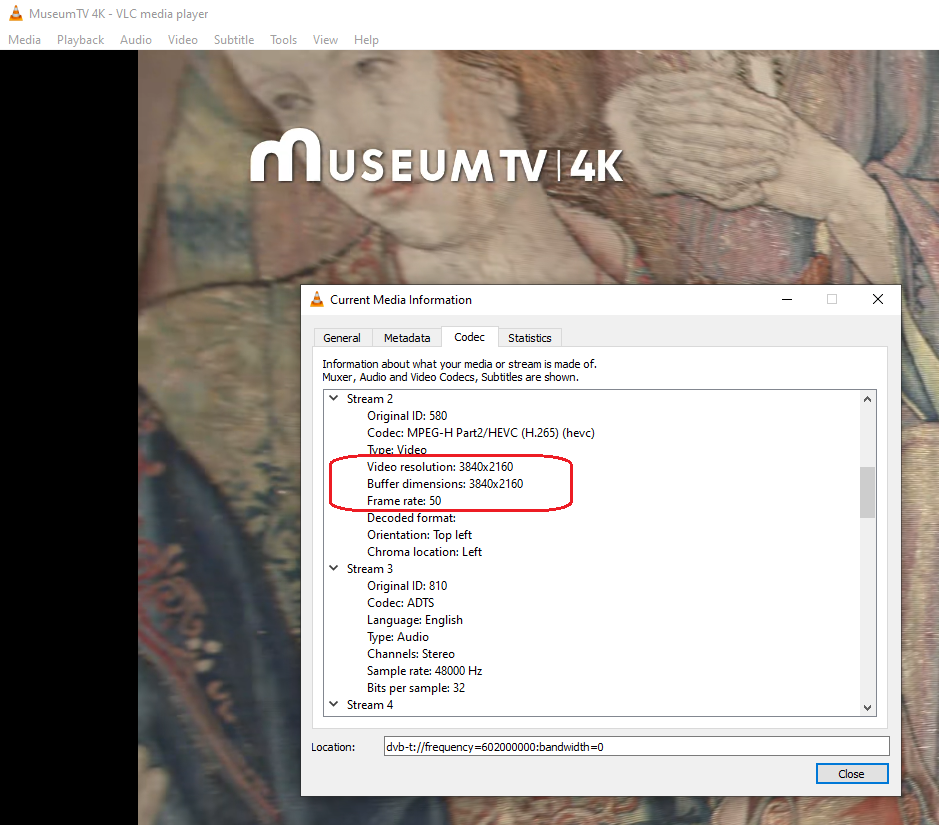
Task: Select the 'Type: Audio' row
Action: pos(398,636)
